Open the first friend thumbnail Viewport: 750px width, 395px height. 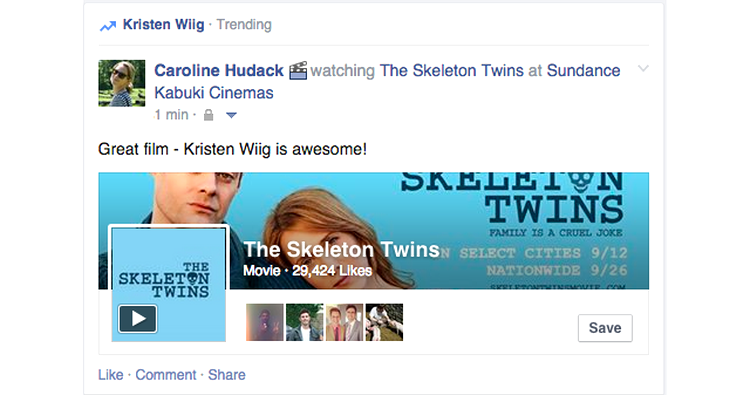pyautogui.click(x=265, y=322)
